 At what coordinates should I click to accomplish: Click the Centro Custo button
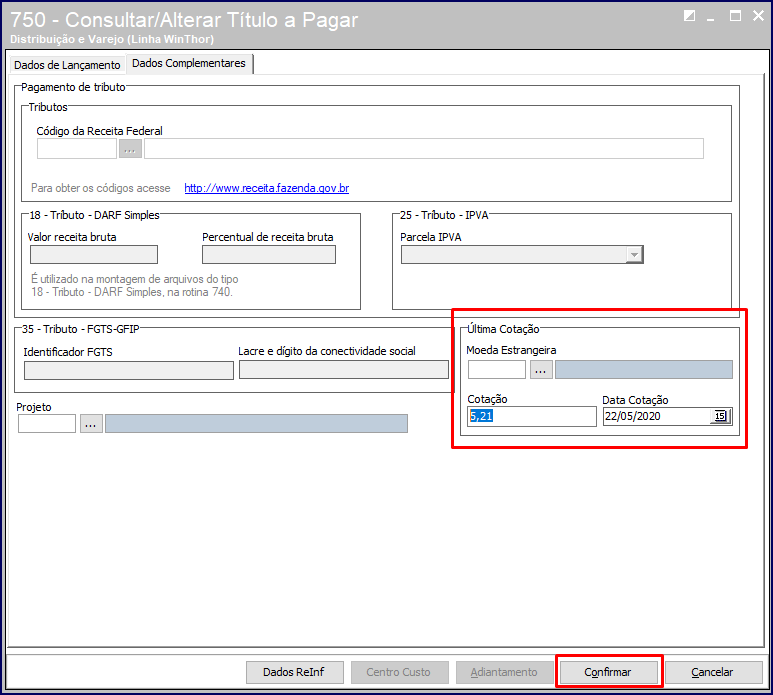pos(399,672)
